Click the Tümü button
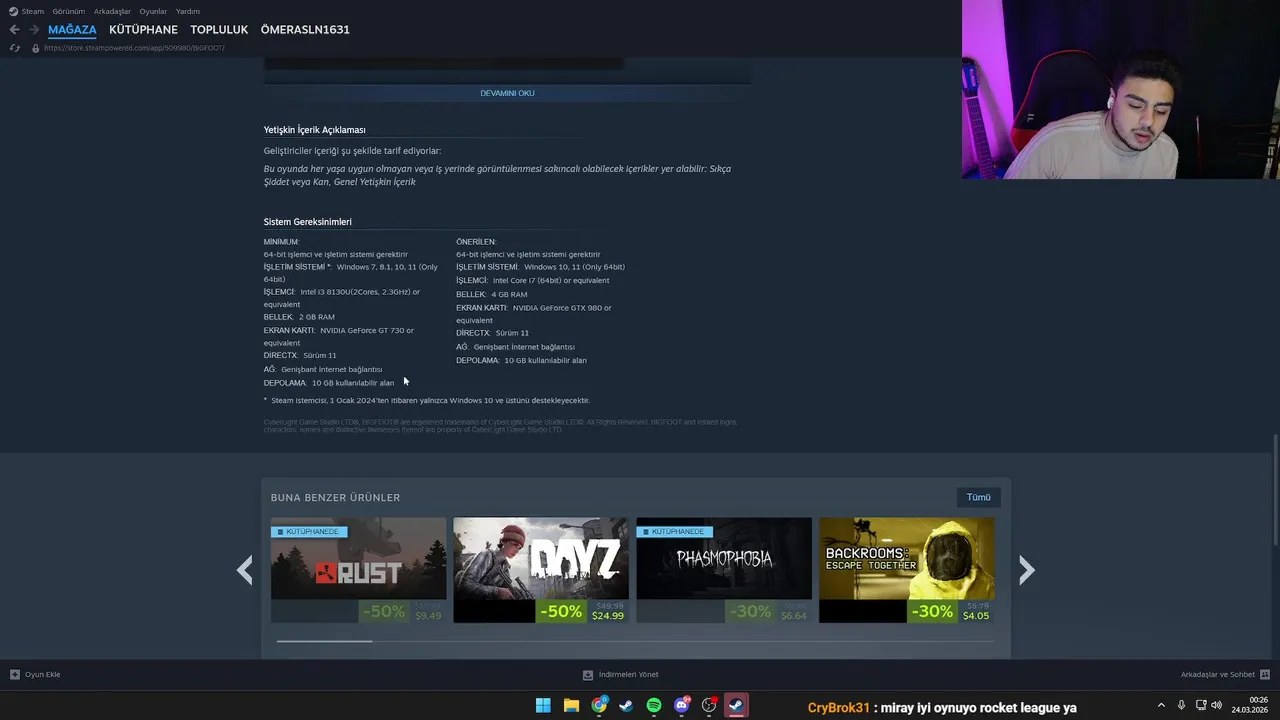The height and width of the screenshot is (720, 1280). pos(978,497)
